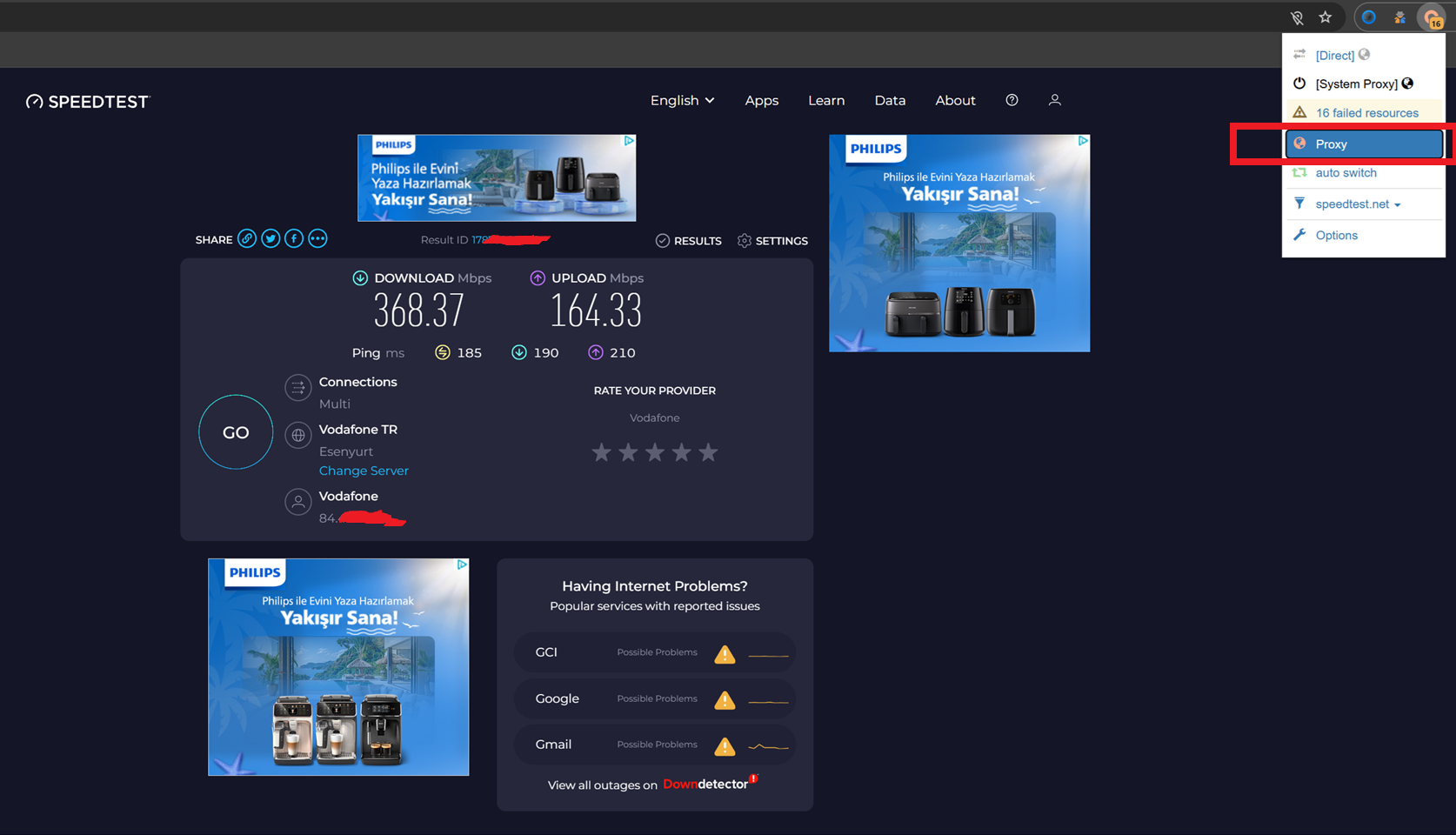1456x835 pixels.
Task: Click the idle ping latency icon
Action: tap(443, 352)
